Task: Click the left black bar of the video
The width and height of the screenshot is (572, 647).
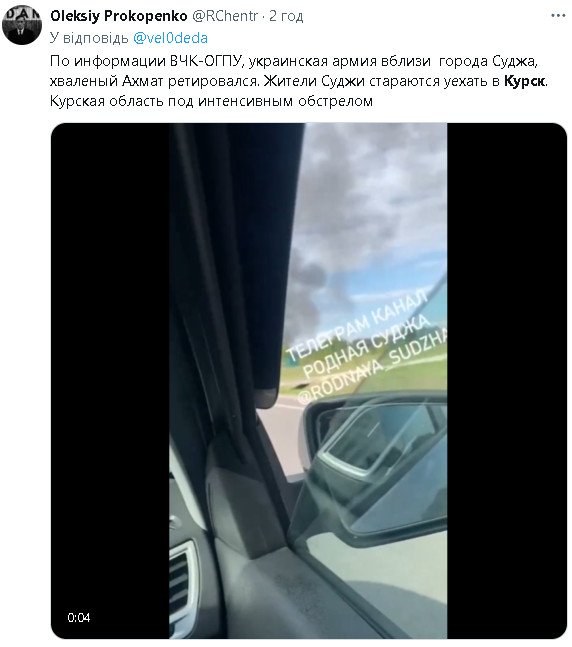Action: pyautogui.click(x=110, y=380)
